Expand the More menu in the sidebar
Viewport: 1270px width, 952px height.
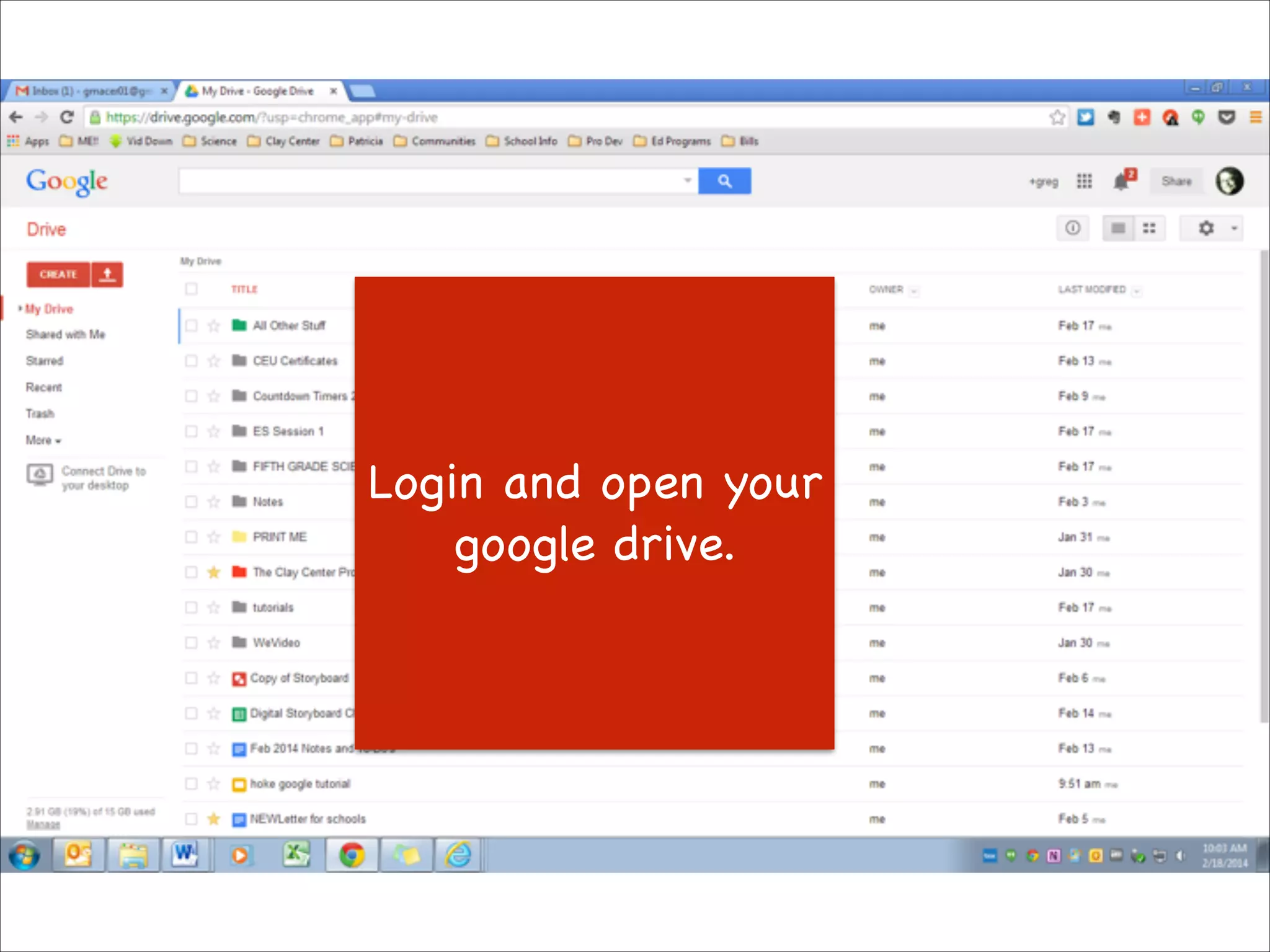pyautogui.click(x=43, y=441)
